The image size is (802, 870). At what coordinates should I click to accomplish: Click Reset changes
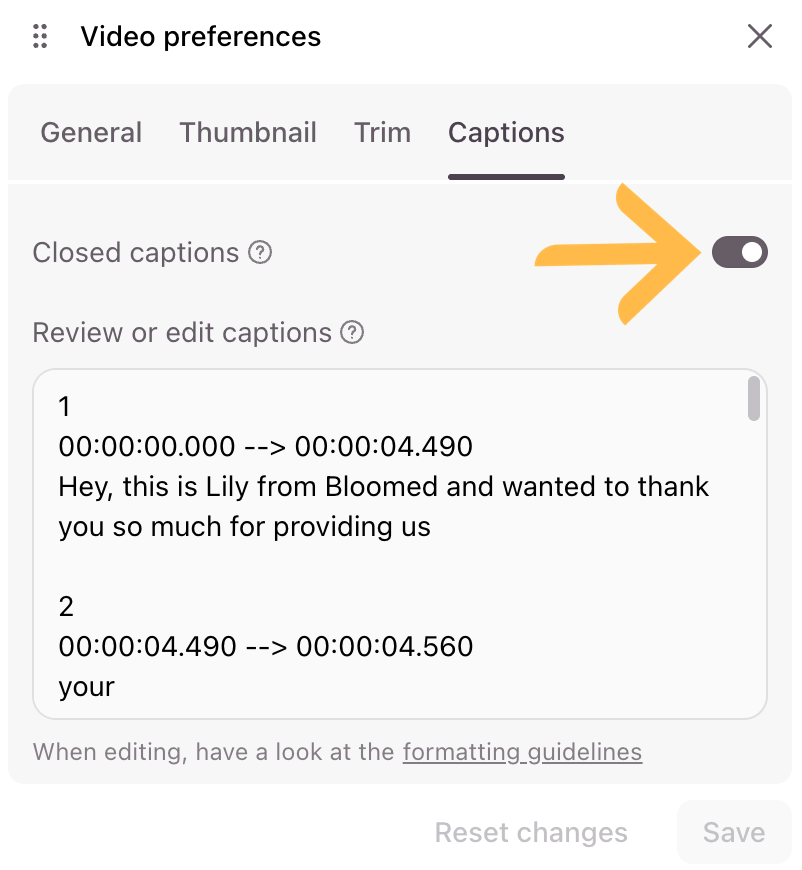tap(531, 832)
